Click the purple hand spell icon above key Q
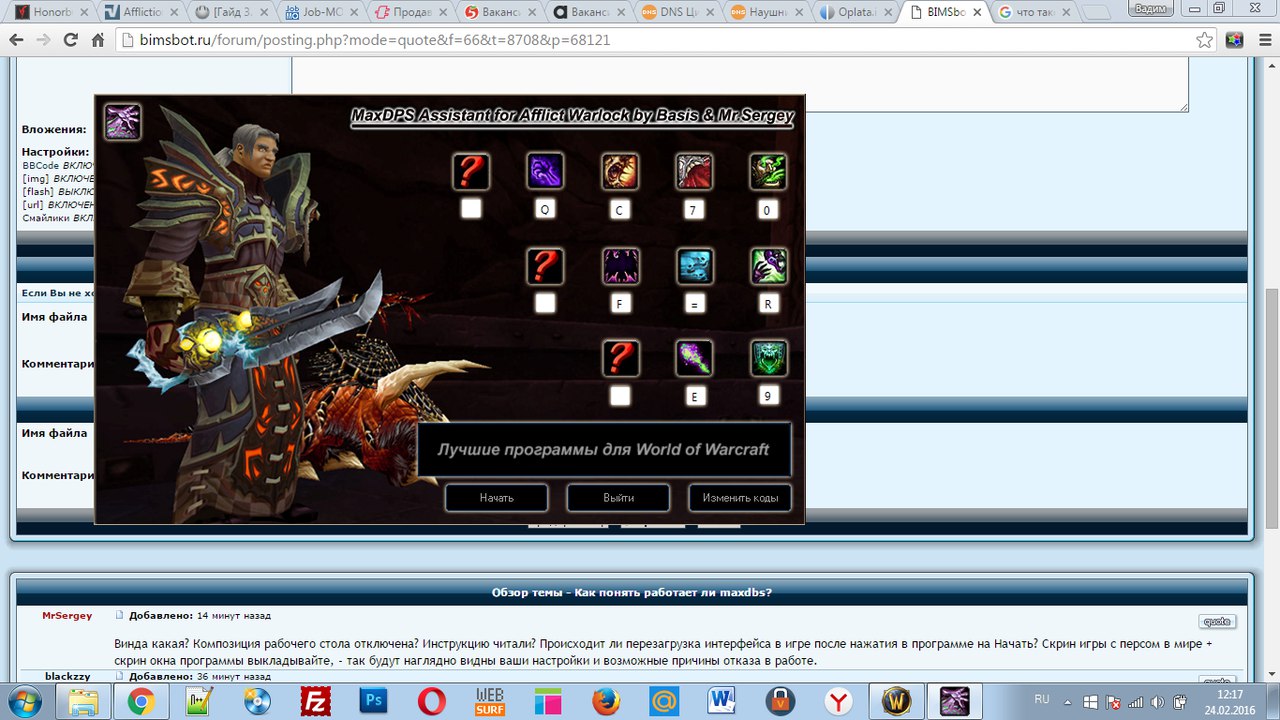This screenshot has width=1280, height=720. click(x=545, y=172)
